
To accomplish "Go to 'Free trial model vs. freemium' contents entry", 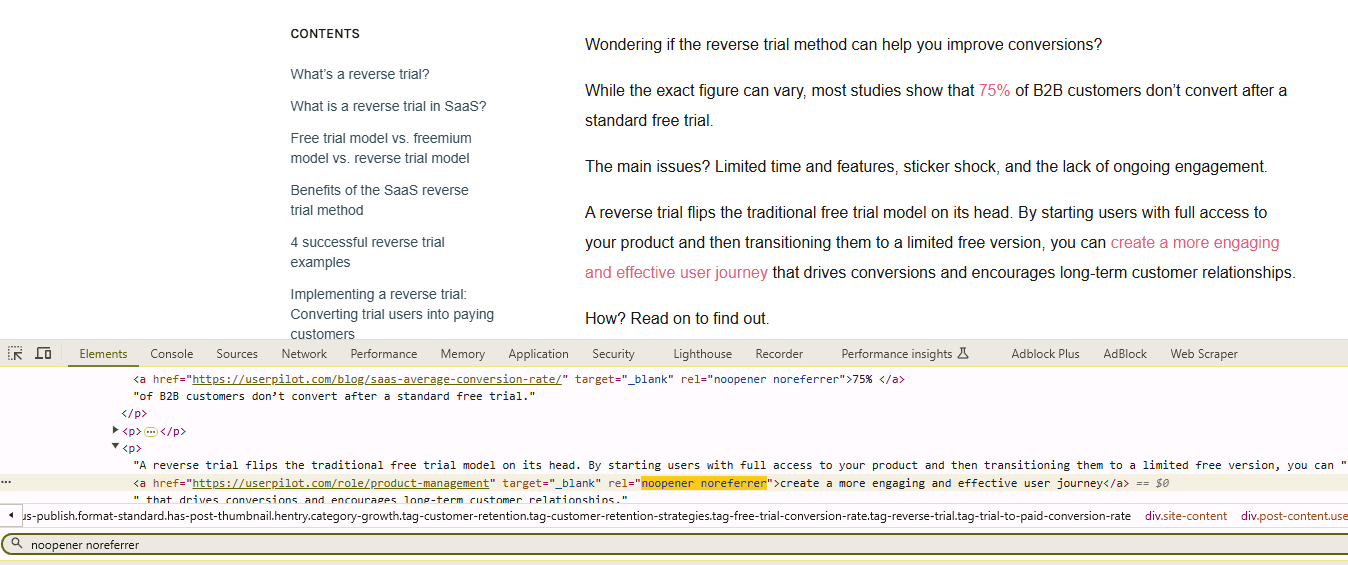I will coord(381,148).
